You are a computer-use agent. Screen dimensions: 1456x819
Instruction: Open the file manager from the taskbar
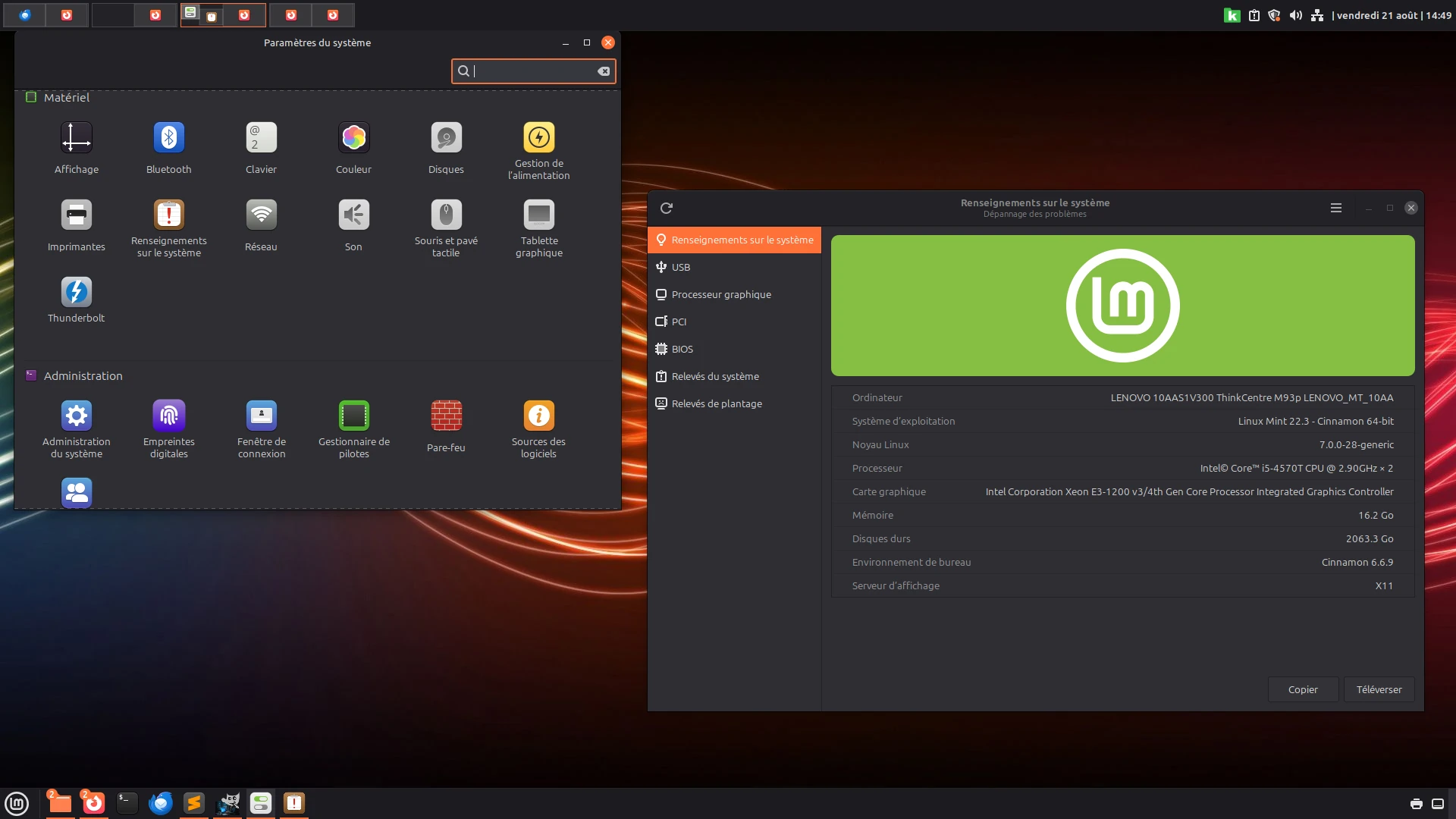click(x=60, y=803)
